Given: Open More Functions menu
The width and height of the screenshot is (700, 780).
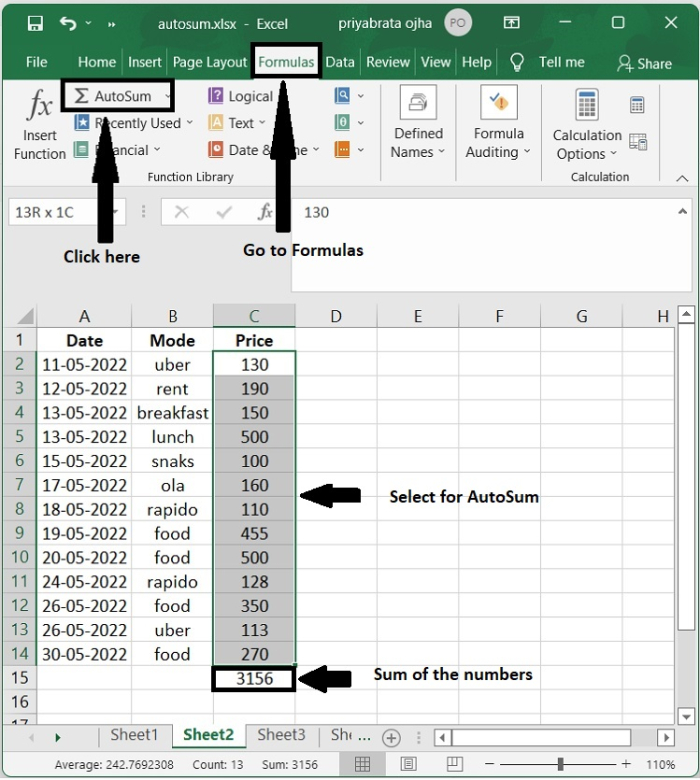Looking at the screenshot, I should 349,149.
